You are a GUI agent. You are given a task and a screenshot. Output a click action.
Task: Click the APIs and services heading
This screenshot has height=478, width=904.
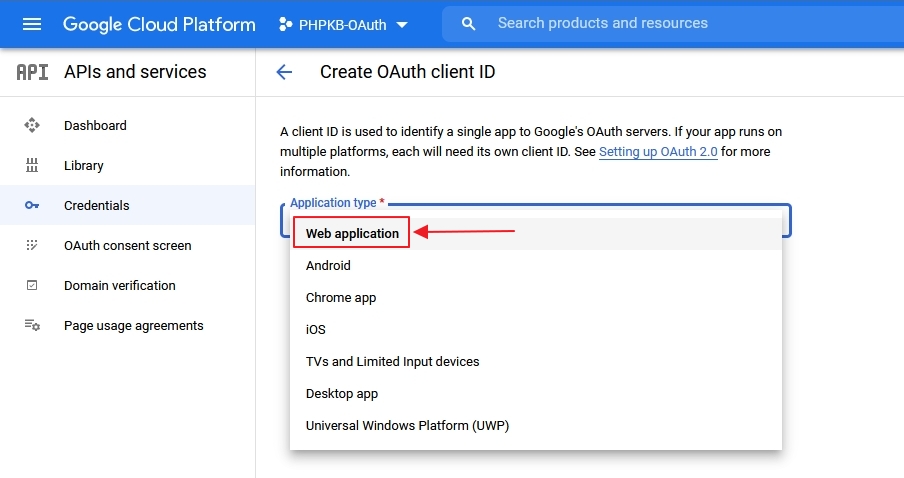click(135, 72)
